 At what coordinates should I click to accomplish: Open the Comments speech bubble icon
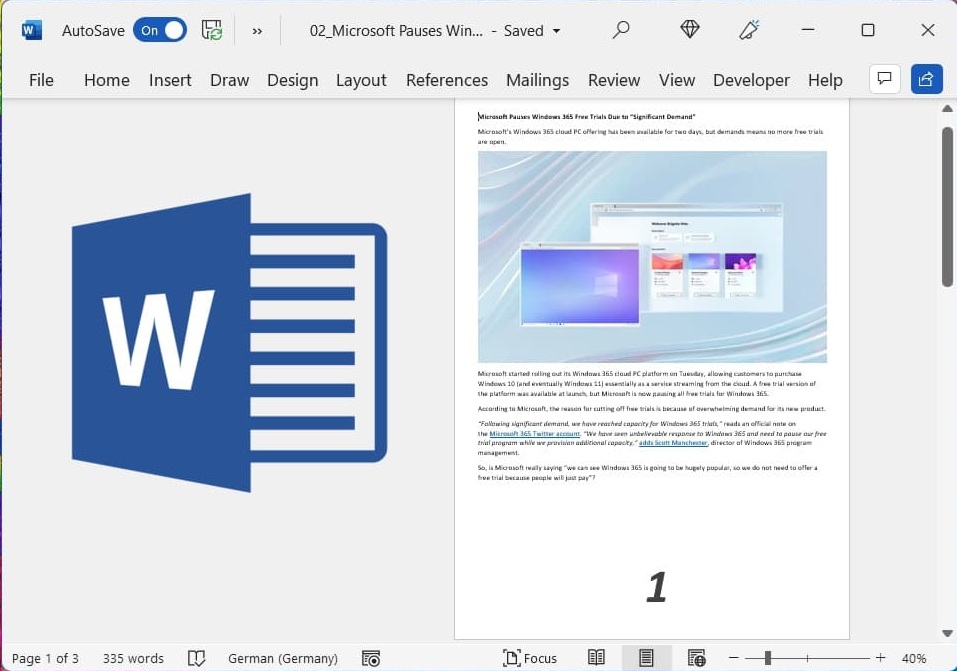pyautogui.click(x=884, y=79)
